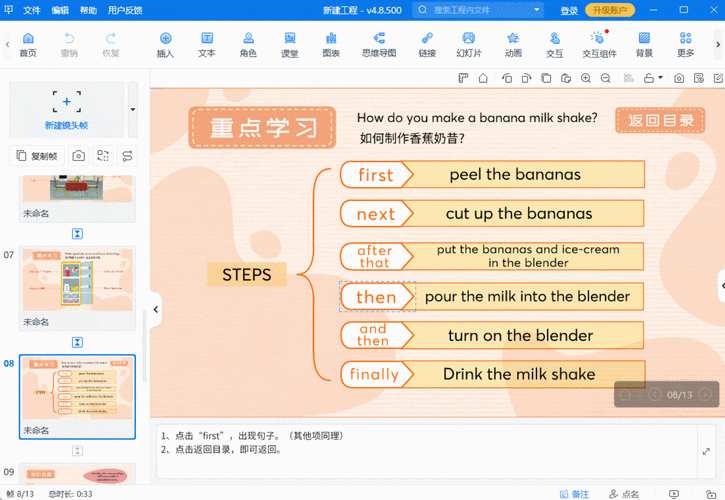Expand the notes area with diagonal arrow
The width and height of the screenshot is (725, 500).
click(706, 451)
